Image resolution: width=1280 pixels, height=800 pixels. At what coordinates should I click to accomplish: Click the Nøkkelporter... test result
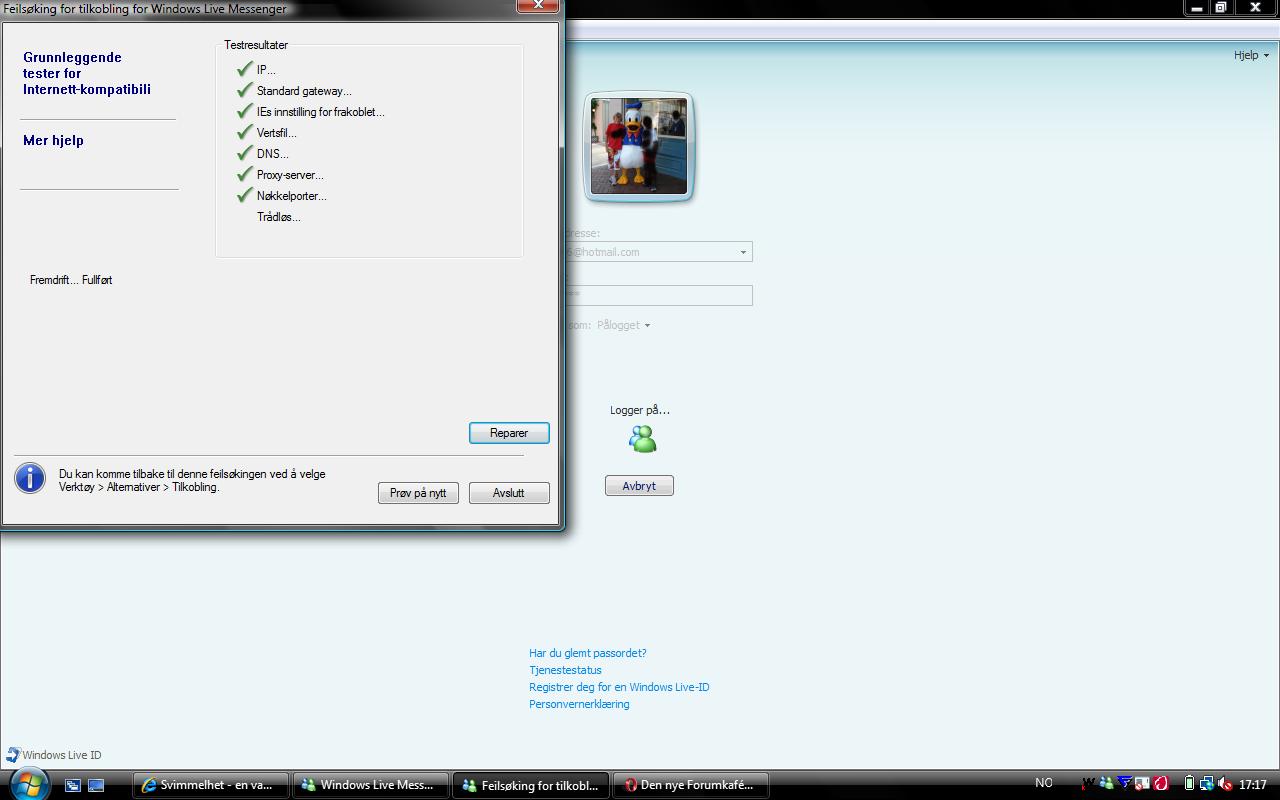coord(291,196)
